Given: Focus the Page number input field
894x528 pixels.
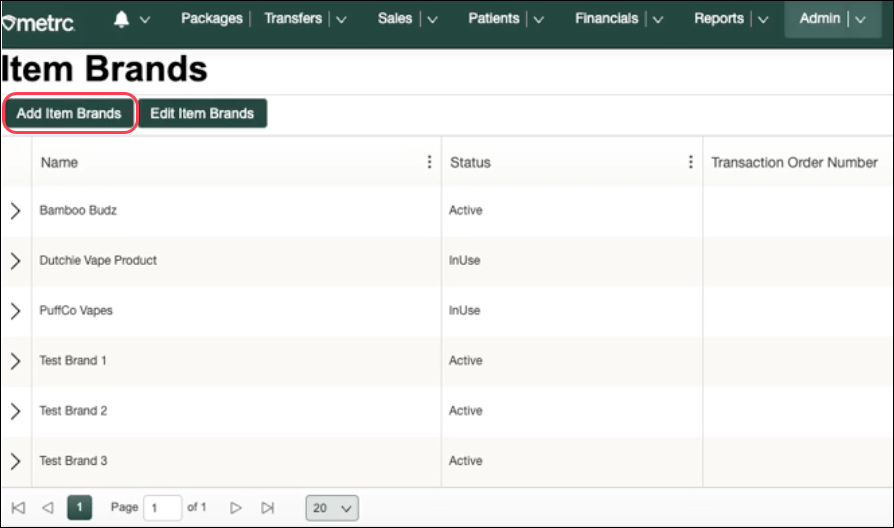Looking at the screenshot, I should (x=162, y=507).
